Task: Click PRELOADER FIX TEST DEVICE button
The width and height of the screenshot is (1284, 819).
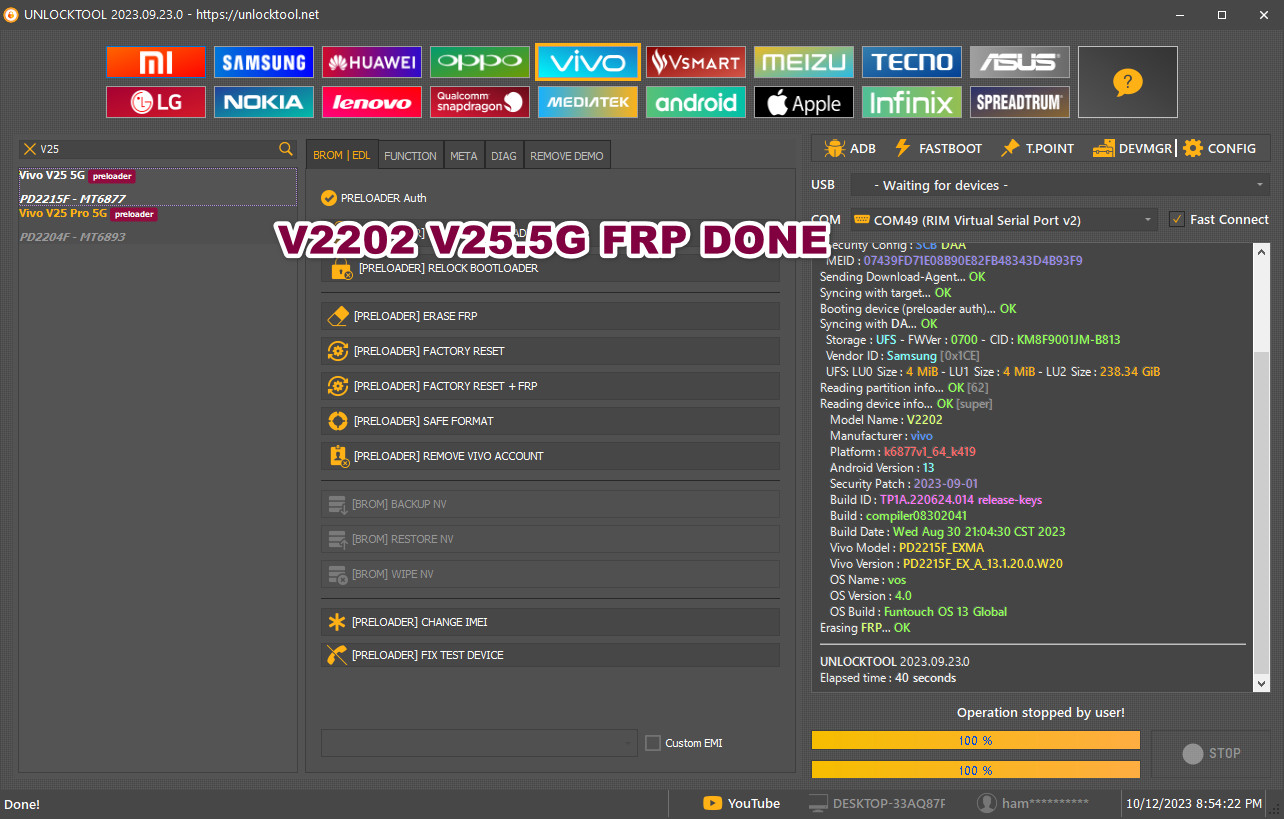Action: tap(550, 655)
